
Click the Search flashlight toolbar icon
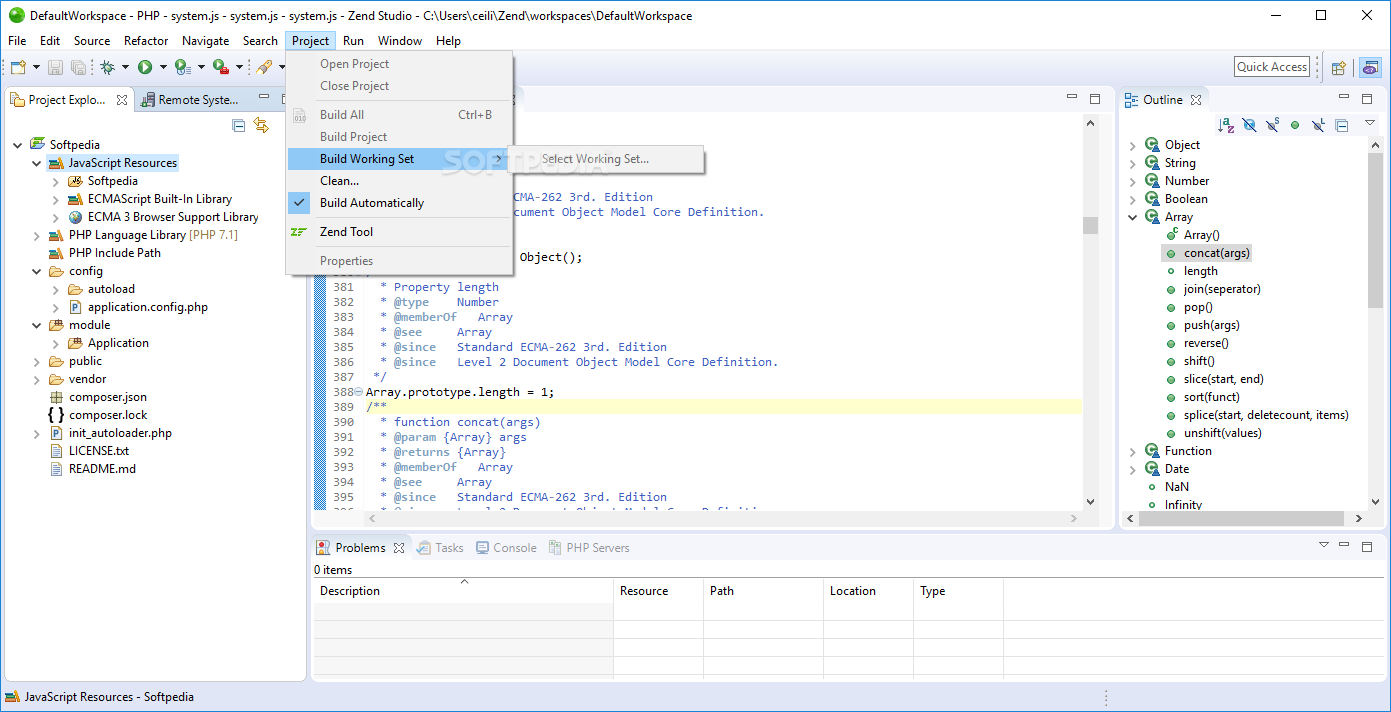[x=264, y=67]
